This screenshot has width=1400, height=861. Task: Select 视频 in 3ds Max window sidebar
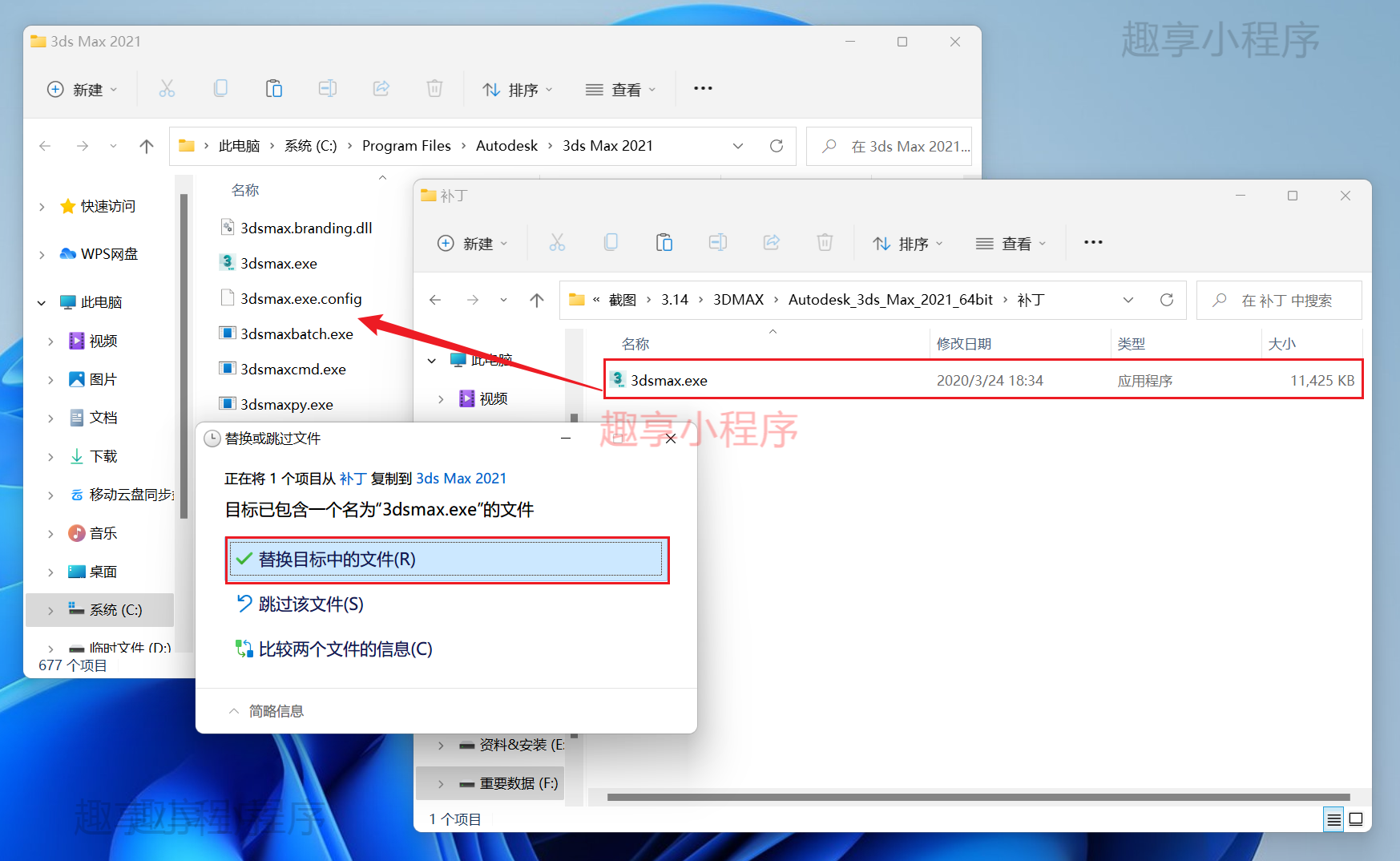(x=103, y=341)
